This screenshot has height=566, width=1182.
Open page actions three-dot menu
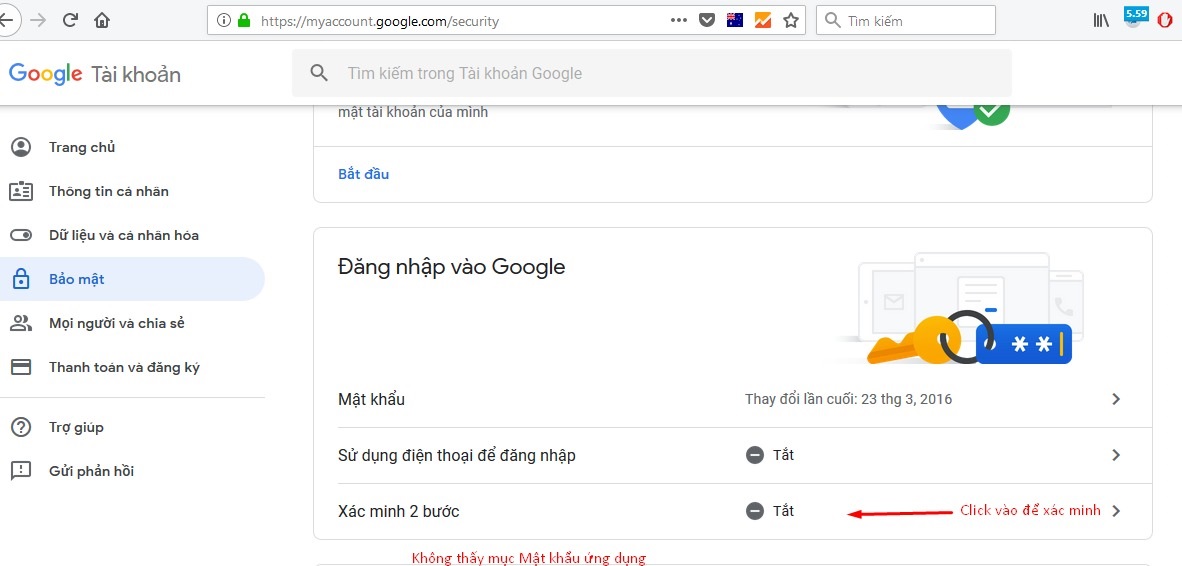click(x=678, y=20)
